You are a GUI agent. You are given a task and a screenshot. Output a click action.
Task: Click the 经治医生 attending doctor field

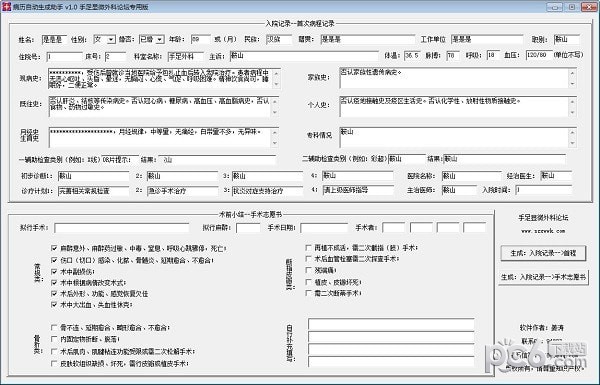point(556,176)
